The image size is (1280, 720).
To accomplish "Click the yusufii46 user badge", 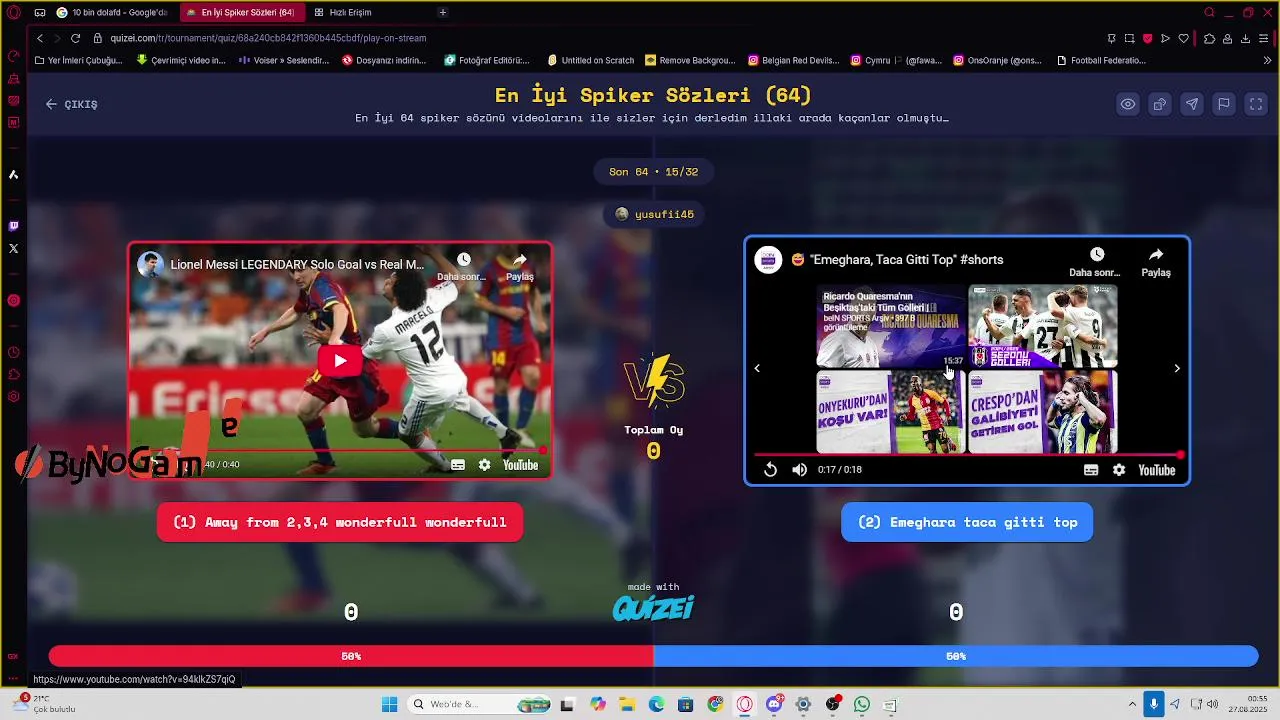I will coord(655,214).
